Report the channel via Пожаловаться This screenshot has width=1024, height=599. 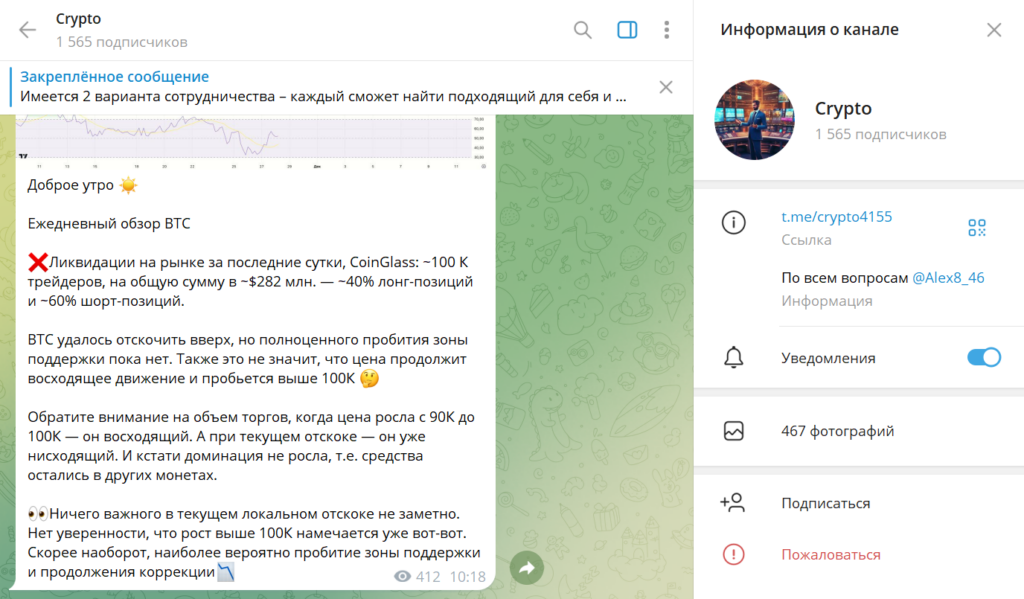[x=831, y=555]
